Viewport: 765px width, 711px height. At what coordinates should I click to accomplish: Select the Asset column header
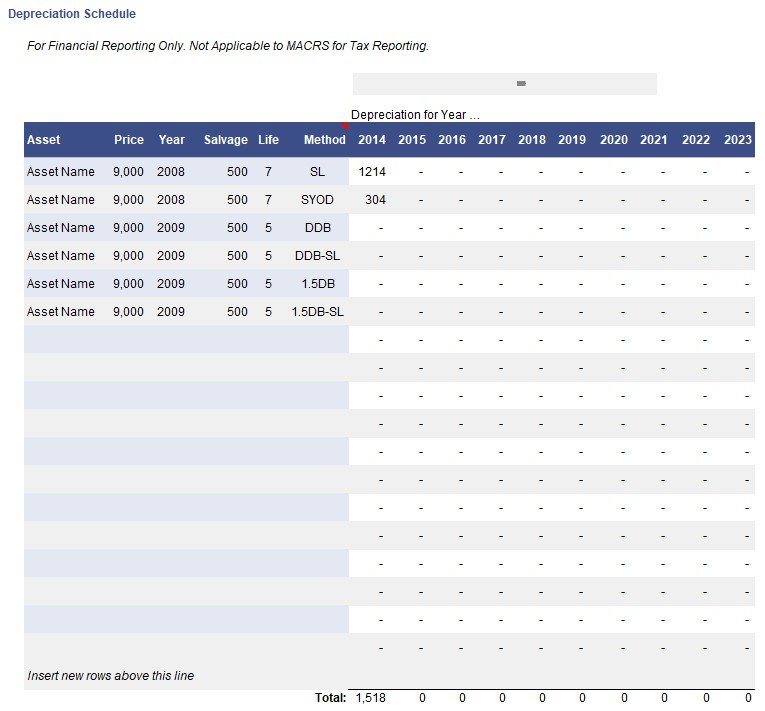click(43, 140)
